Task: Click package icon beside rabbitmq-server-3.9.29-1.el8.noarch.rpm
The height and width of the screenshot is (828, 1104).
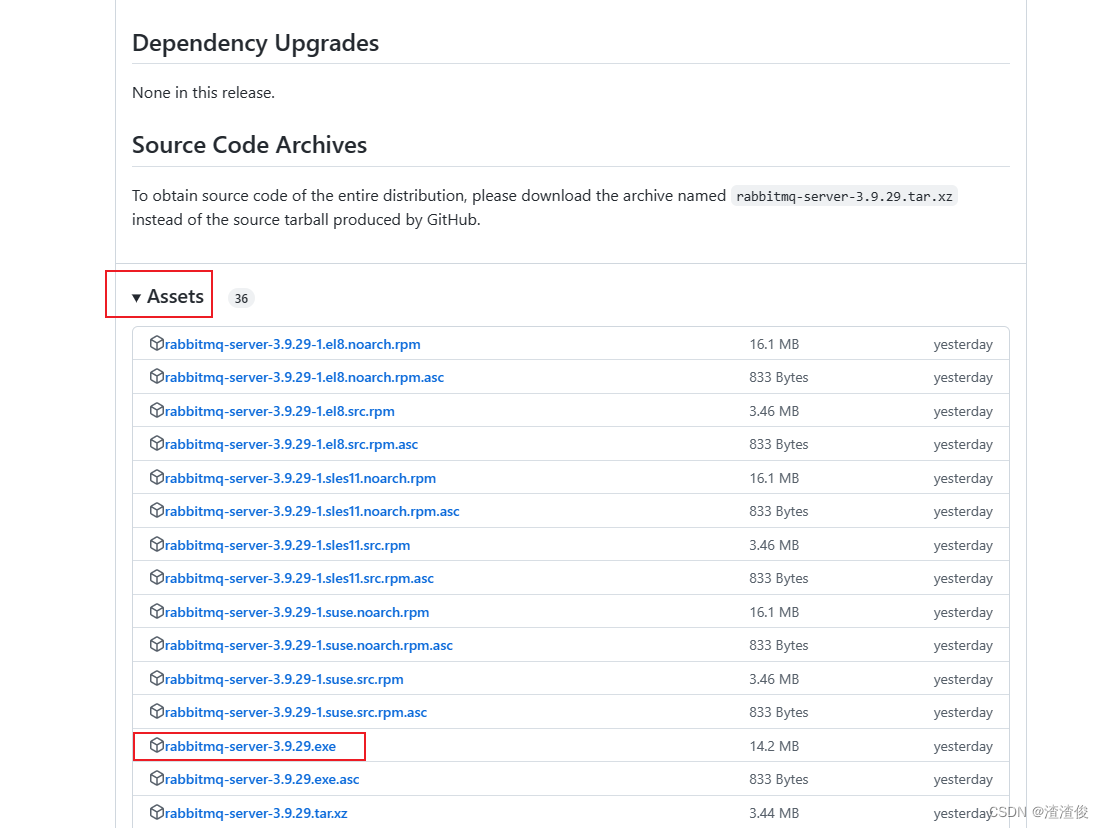Action: tap(156, 343)
